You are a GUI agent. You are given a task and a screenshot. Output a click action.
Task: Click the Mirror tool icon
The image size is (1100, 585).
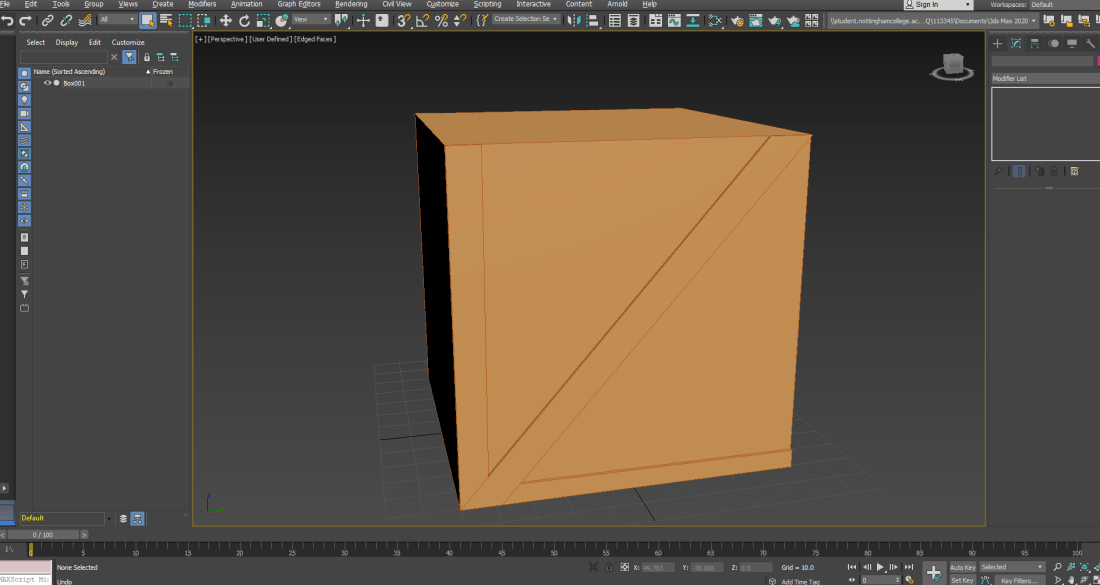(573, 20)
